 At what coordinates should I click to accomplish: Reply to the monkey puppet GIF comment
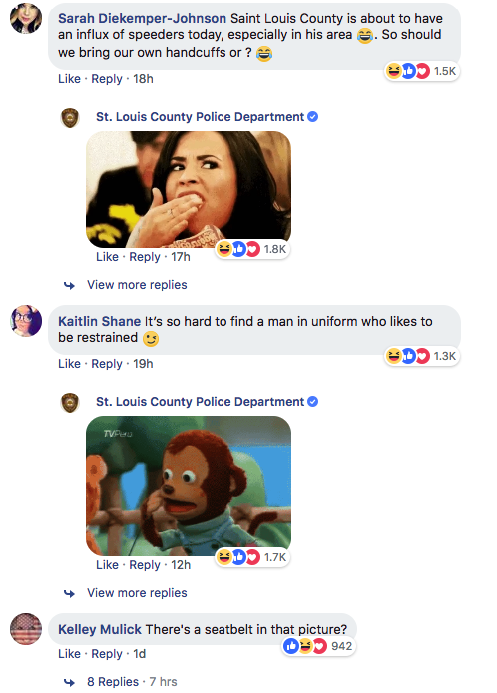(144, 565)
